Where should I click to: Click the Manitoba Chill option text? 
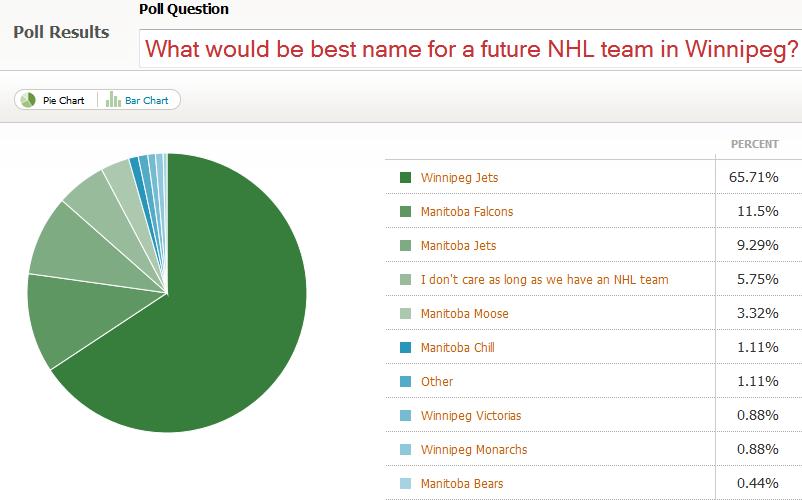coord(457,348)
